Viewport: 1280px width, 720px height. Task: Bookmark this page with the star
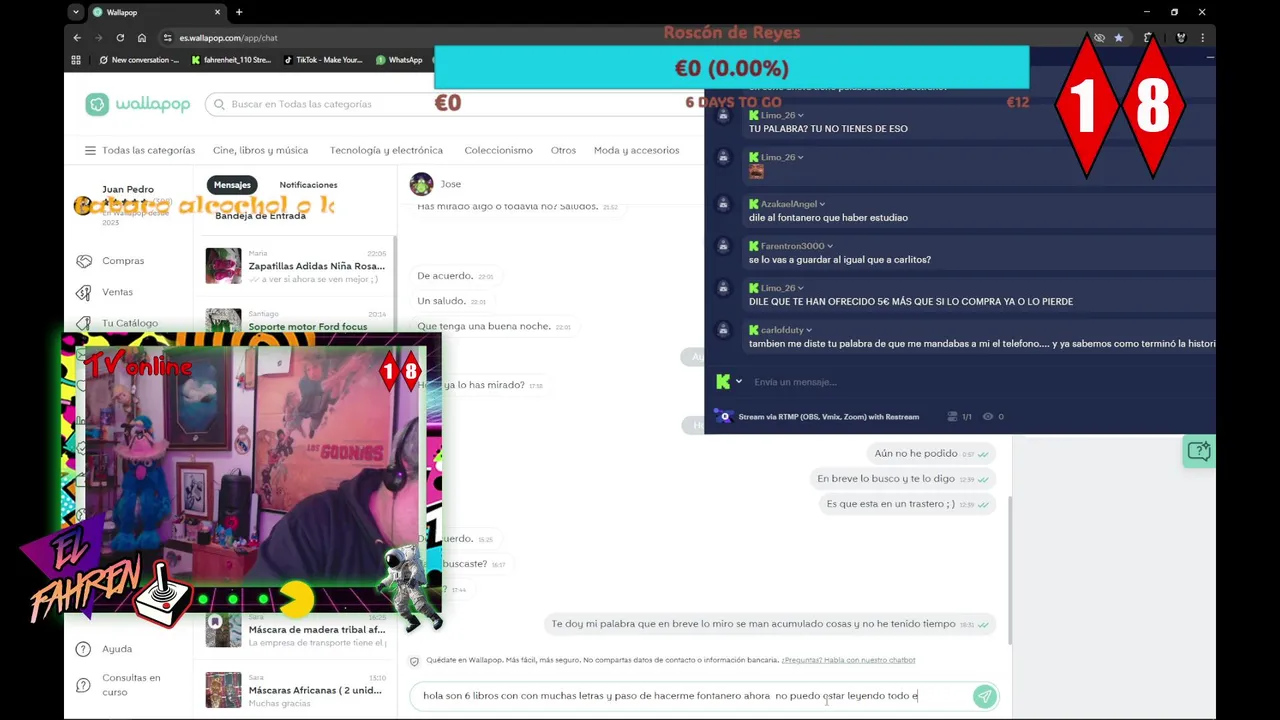pos(1119,38)
